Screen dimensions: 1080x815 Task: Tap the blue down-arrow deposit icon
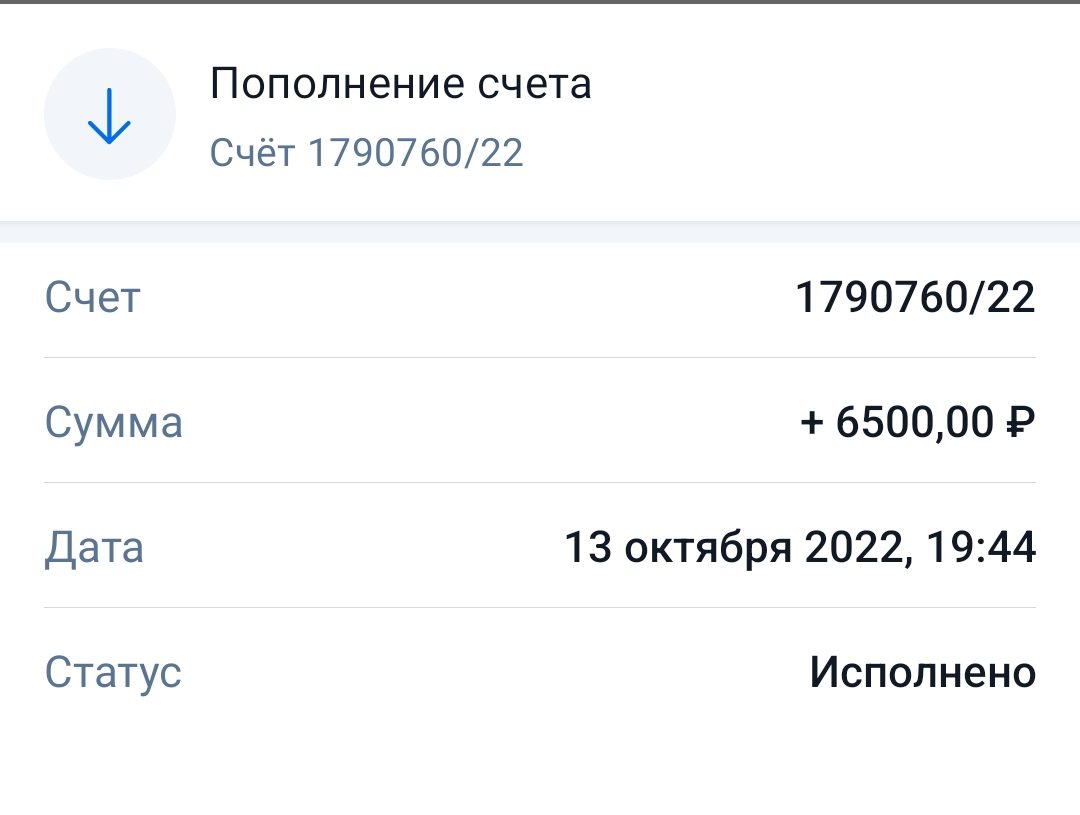click(x=110, y=115)
